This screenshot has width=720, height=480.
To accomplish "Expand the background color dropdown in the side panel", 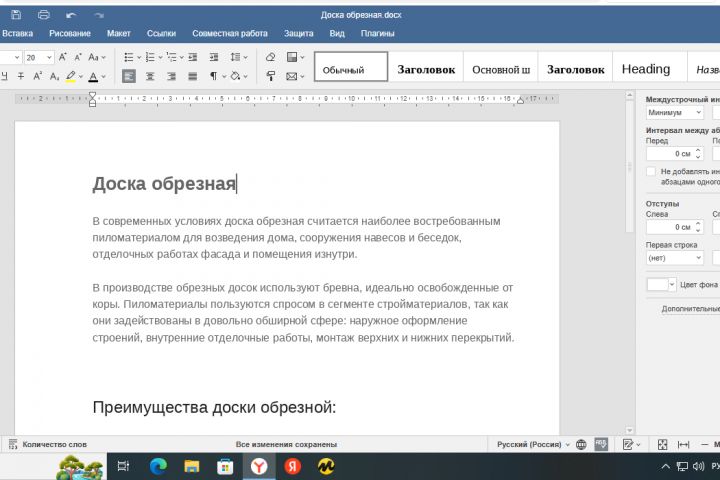I will (672, 285).
